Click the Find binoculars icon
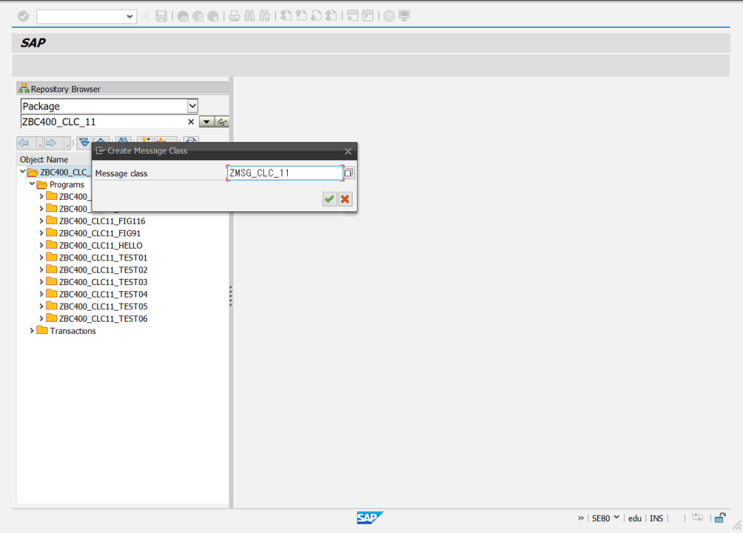 (x=250, y=16)
